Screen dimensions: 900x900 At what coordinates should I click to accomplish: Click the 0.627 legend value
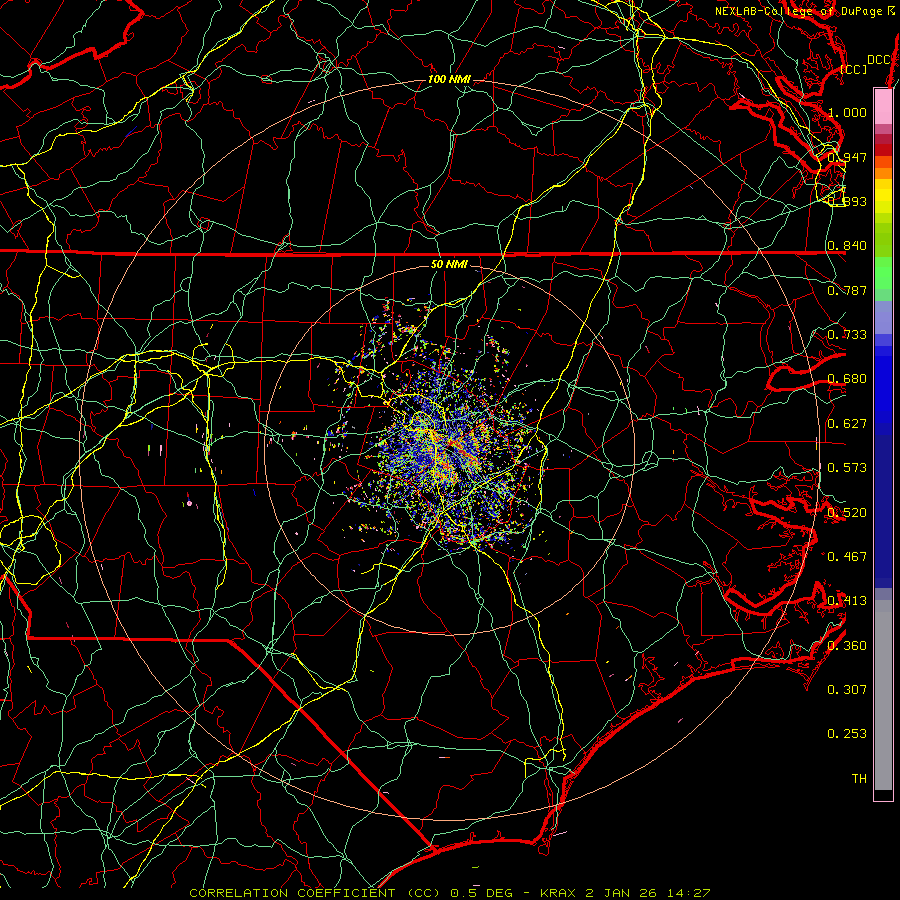847,424
